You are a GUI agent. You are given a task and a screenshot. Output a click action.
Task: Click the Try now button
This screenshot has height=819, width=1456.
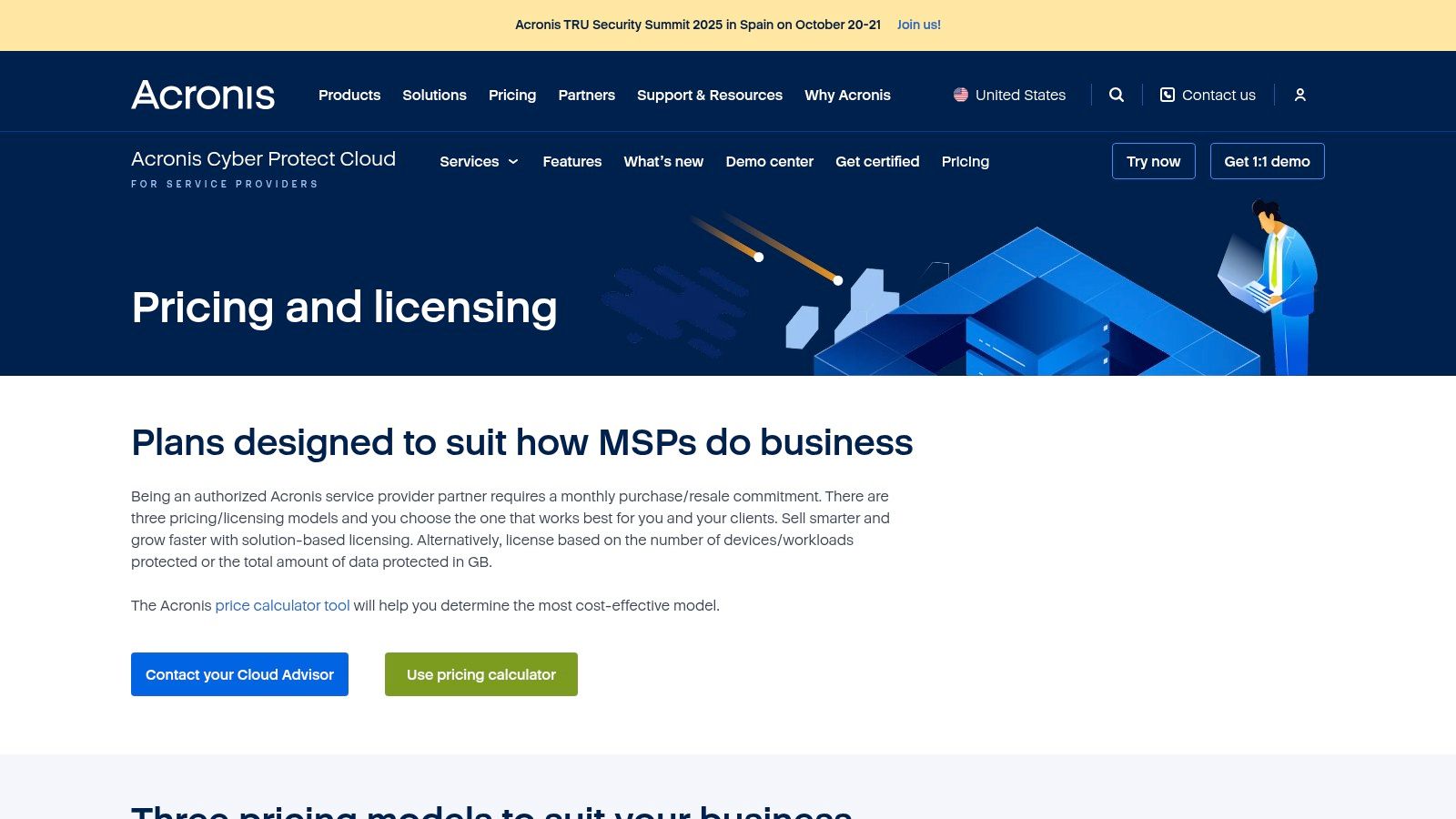[x=1154, y=161]
